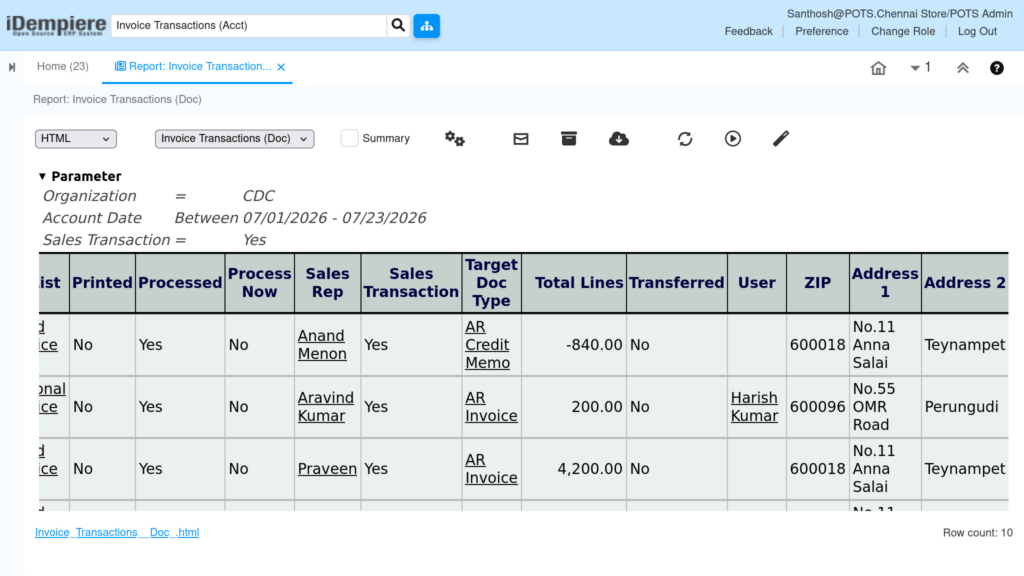Open AR Invoice link in Aravind Kumar row
The height and width of the screenshot is (576, 1024).
(x=491, y=406)
